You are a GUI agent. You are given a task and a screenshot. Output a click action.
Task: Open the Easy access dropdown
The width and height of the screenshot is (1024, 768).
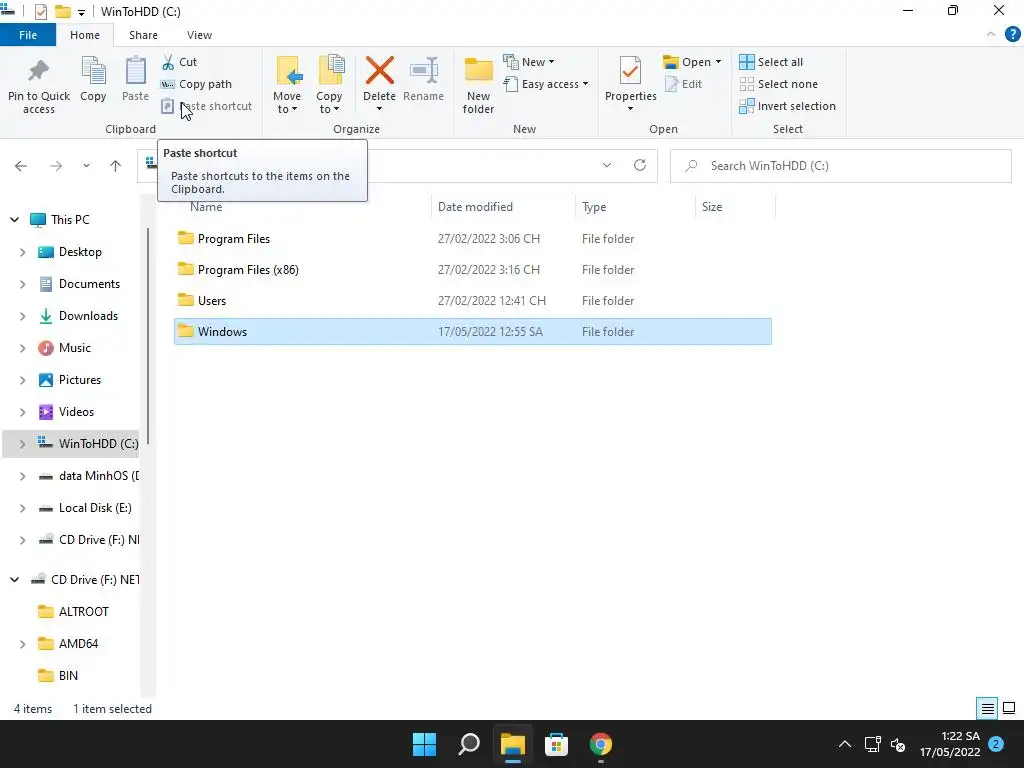(545, 84)
